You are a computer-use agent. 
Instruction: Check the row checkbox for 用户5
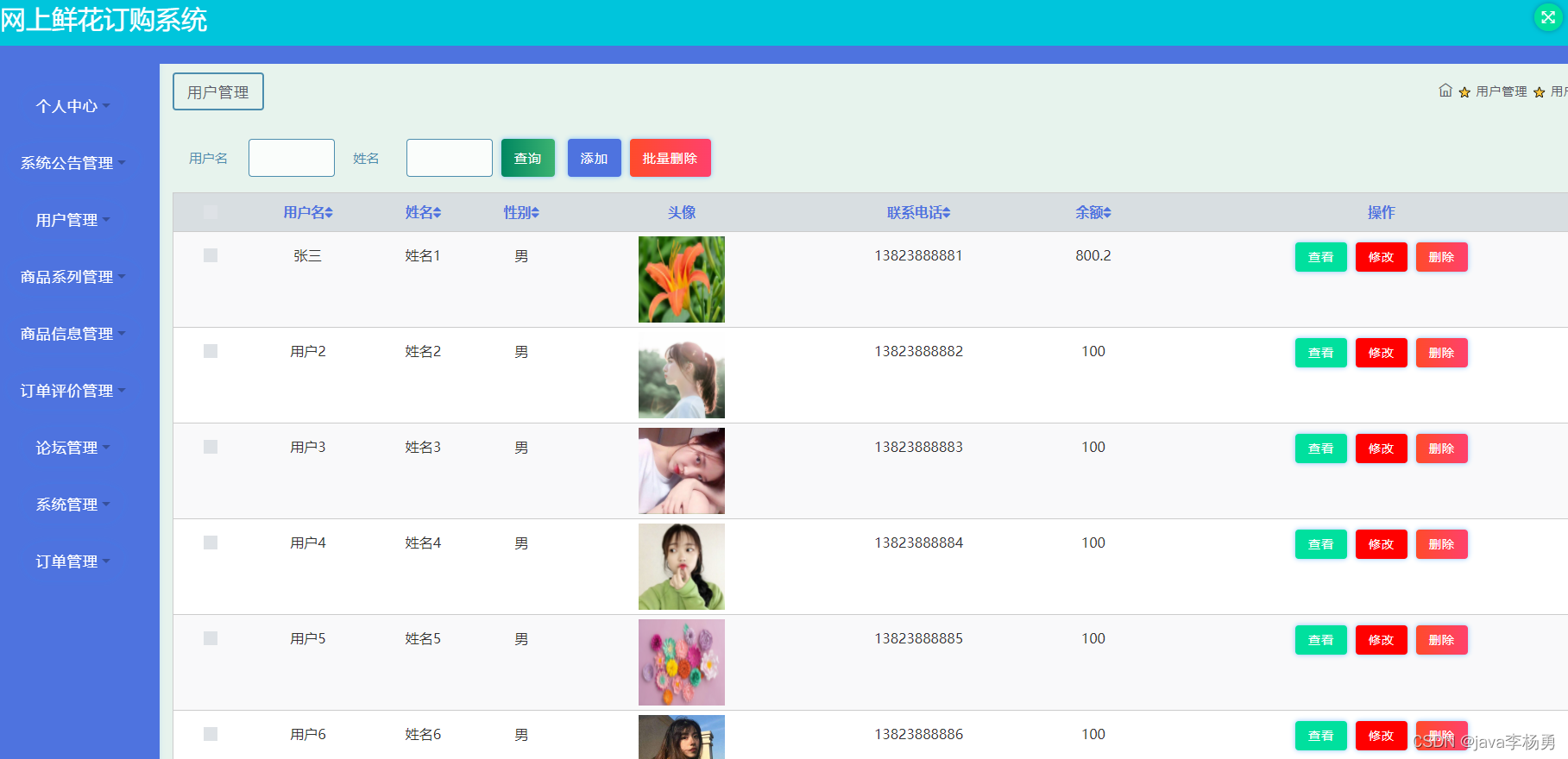click(211, 638)
